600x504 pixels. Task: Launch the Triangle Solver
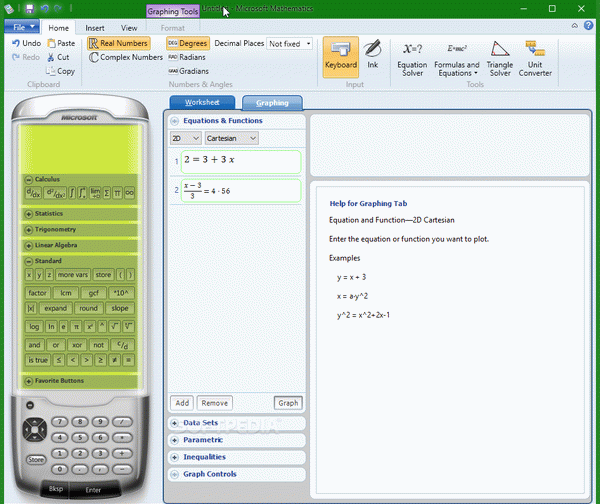(500, 59)
